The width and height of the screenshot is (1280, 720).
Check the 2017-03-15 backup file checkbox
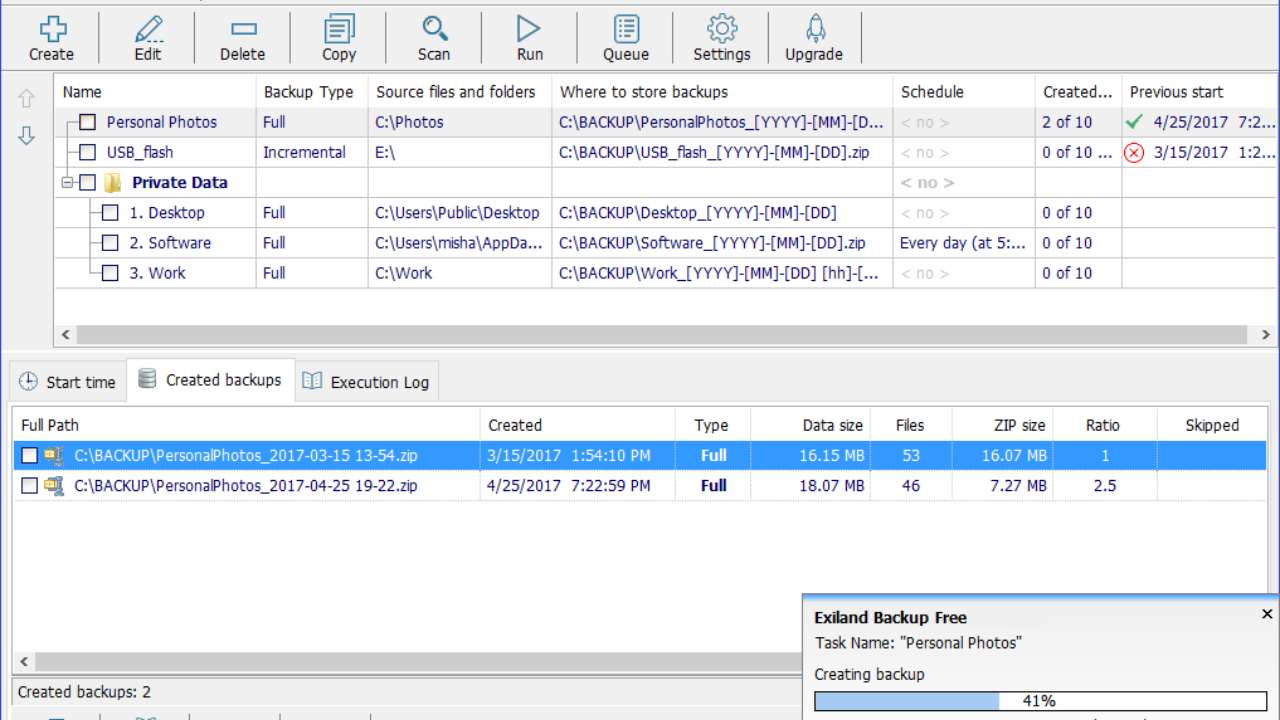click(x=30, y=455)
